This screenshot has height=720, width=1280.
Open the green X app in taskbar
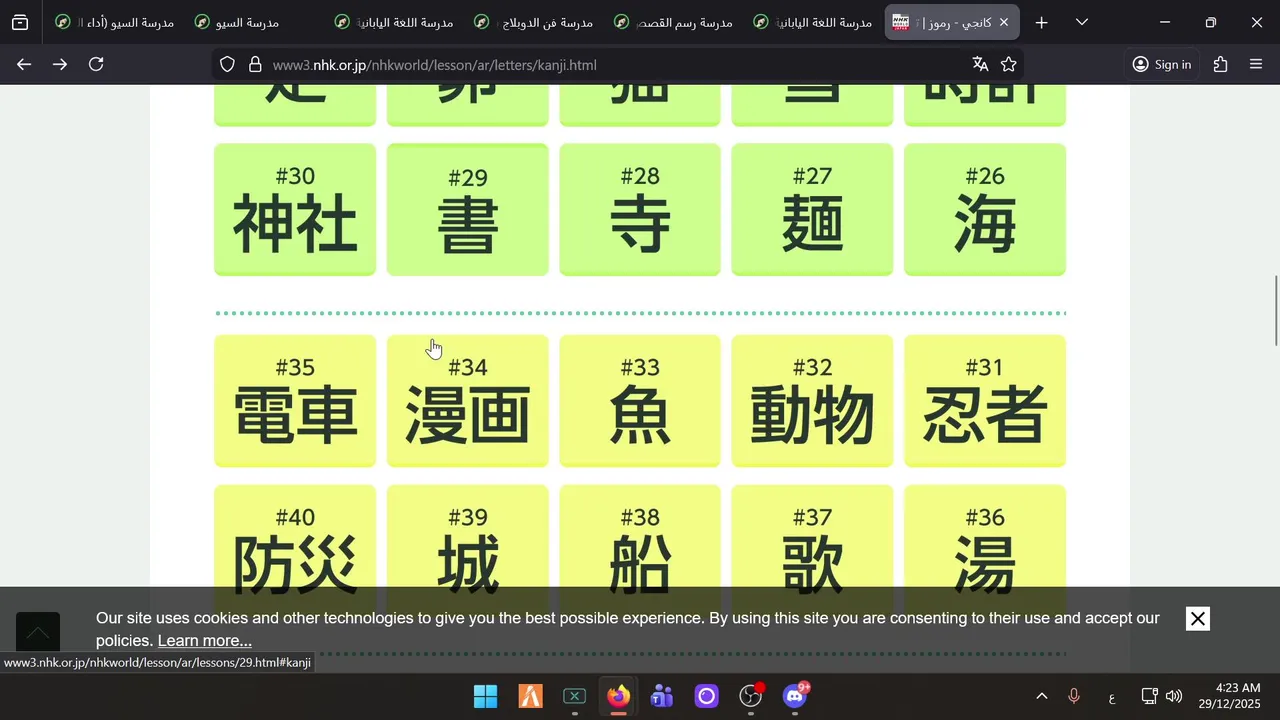574,696
